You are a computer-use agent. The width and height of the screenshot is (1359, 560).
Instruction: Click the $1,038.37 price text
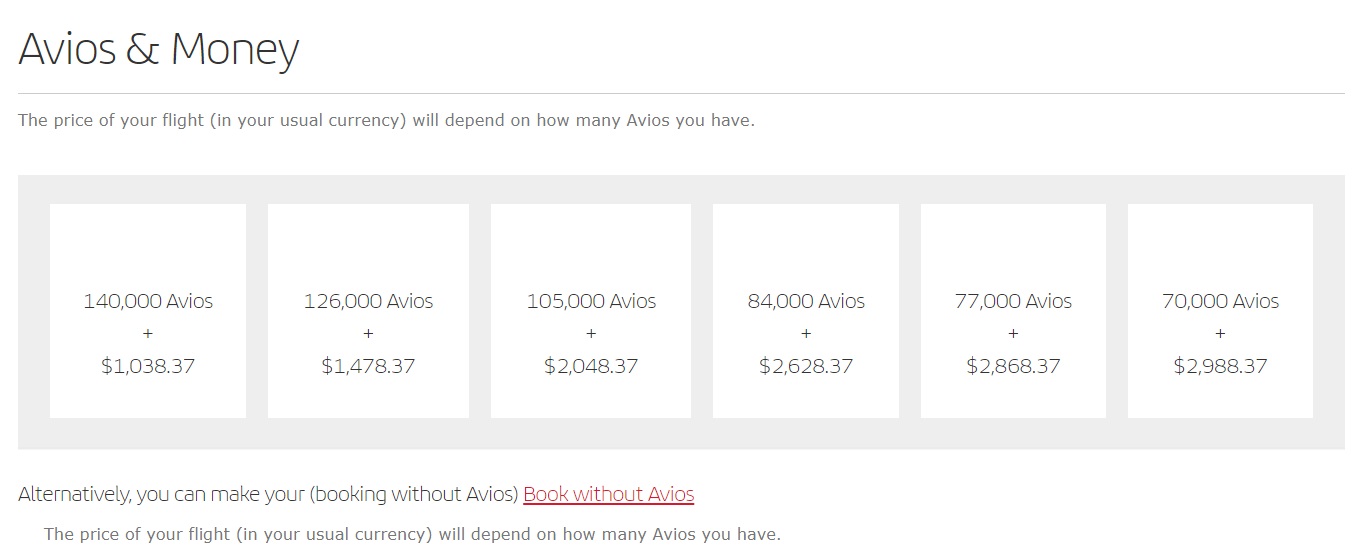148,366
